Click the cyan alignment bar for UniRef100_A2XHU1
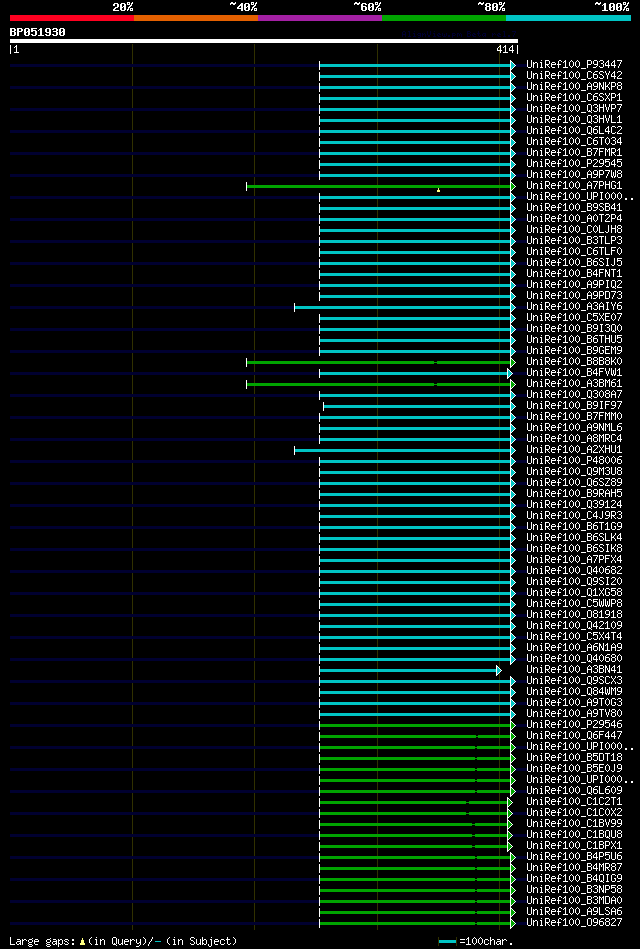Viewport: 640px width, 949px height. [403, 450]
